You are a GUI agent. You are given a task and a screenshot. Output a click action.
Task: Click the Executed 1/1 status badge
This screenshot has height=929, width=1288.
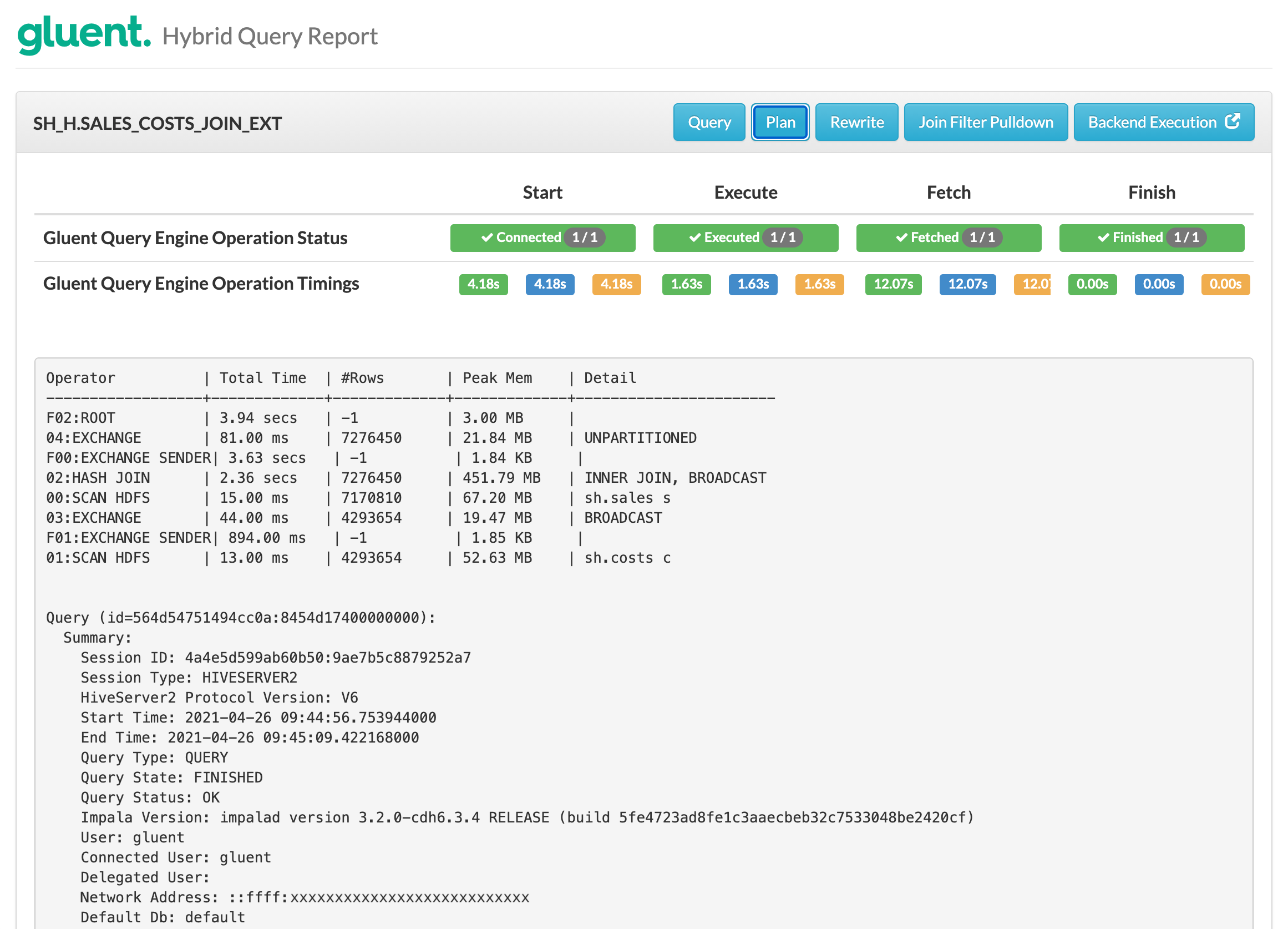click(x=745, y=238)
